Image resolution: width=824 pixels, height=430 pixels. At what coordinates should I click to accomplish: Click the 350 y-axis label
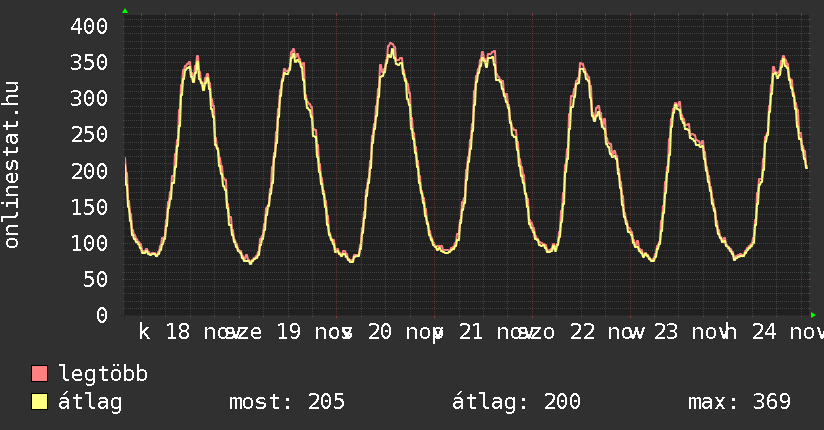tap(89, 62)
